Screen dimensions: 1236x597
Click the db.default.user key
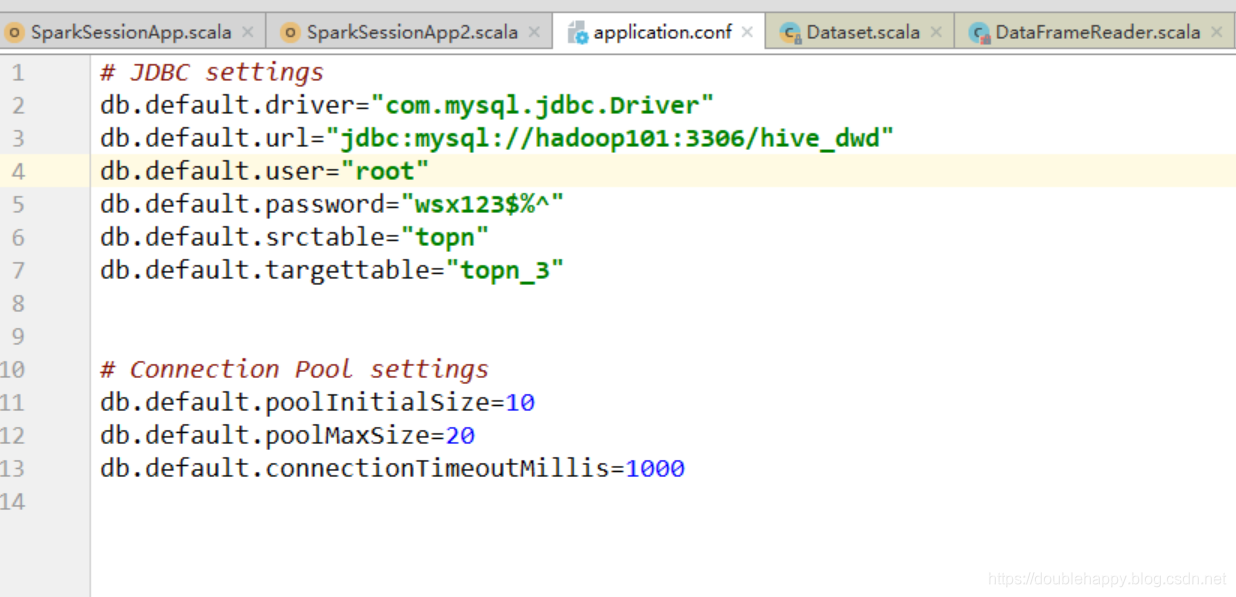(213, 171)
